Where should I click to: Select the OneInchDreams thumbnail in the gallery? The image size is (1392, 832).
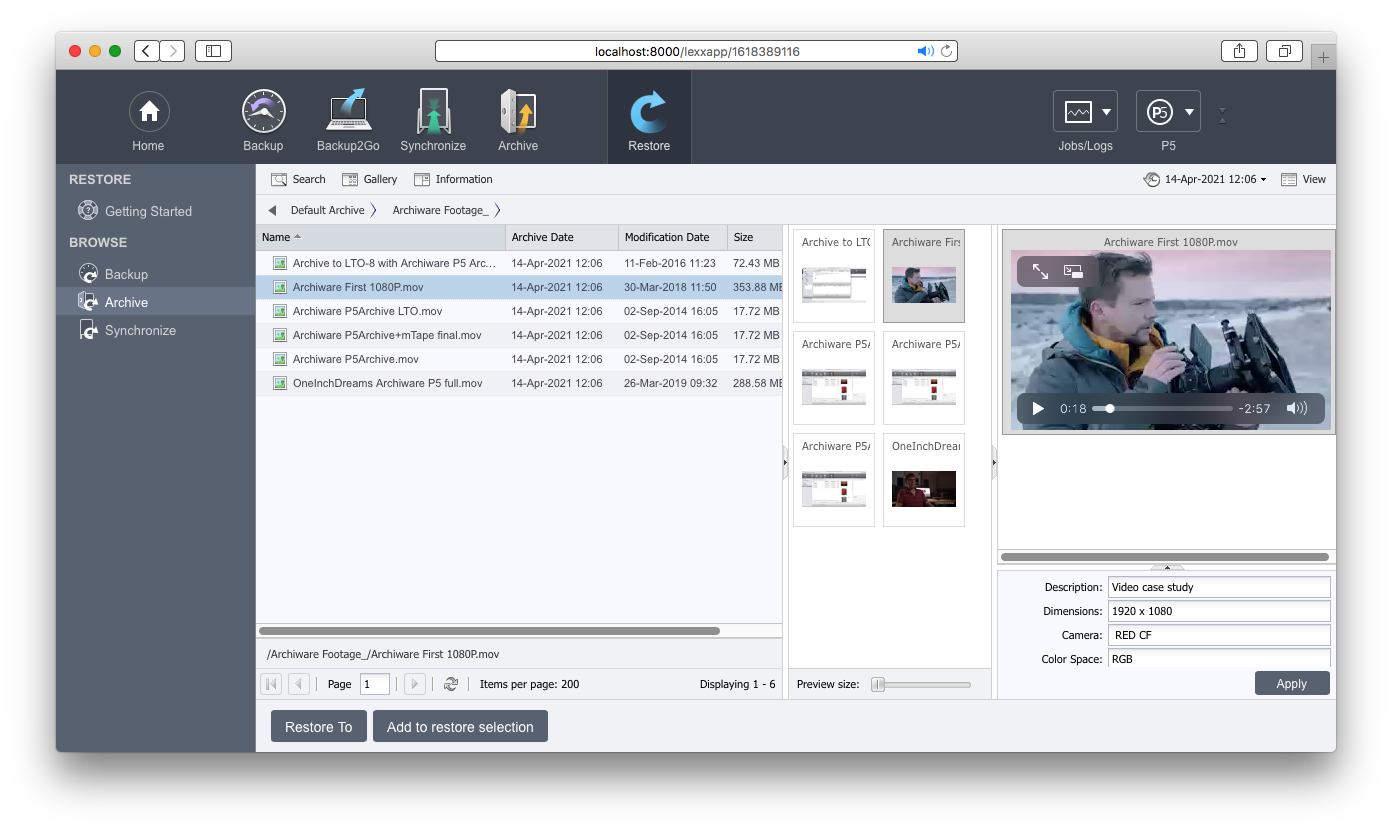click(x=923, y=480)
